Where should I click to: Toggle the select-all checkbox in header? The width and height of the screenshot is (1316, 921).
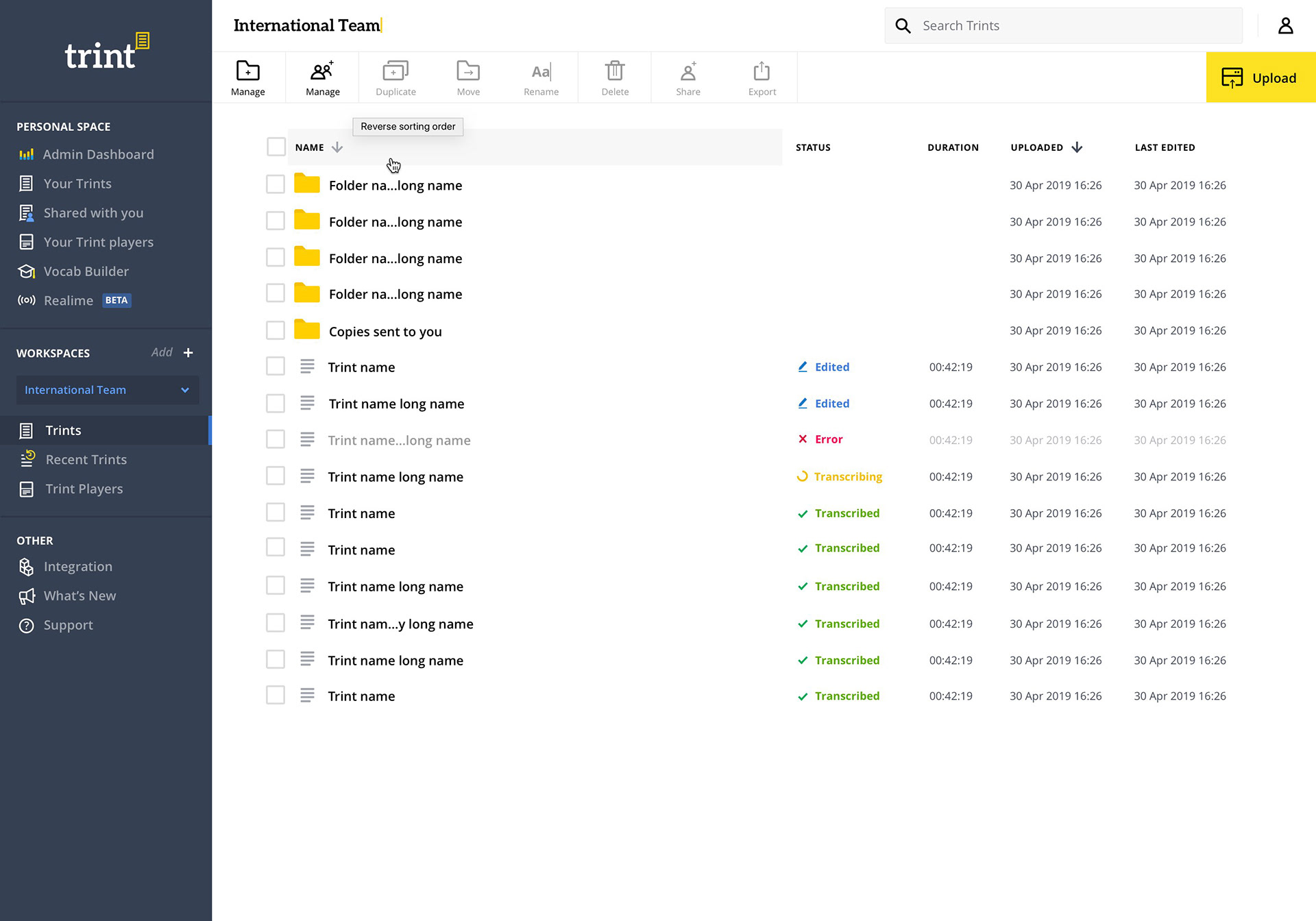tap(276, 147)
